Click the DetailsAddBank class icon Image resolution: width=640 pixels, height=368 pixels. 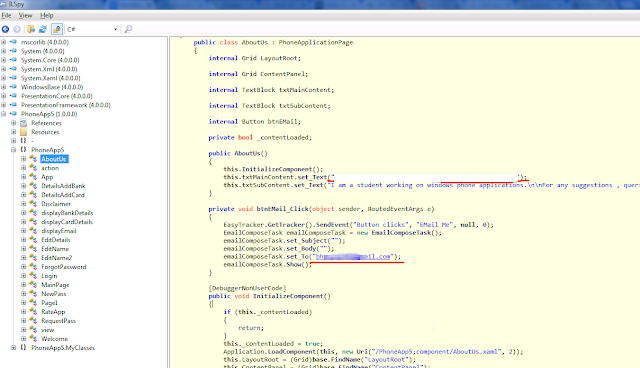[33, 186]
